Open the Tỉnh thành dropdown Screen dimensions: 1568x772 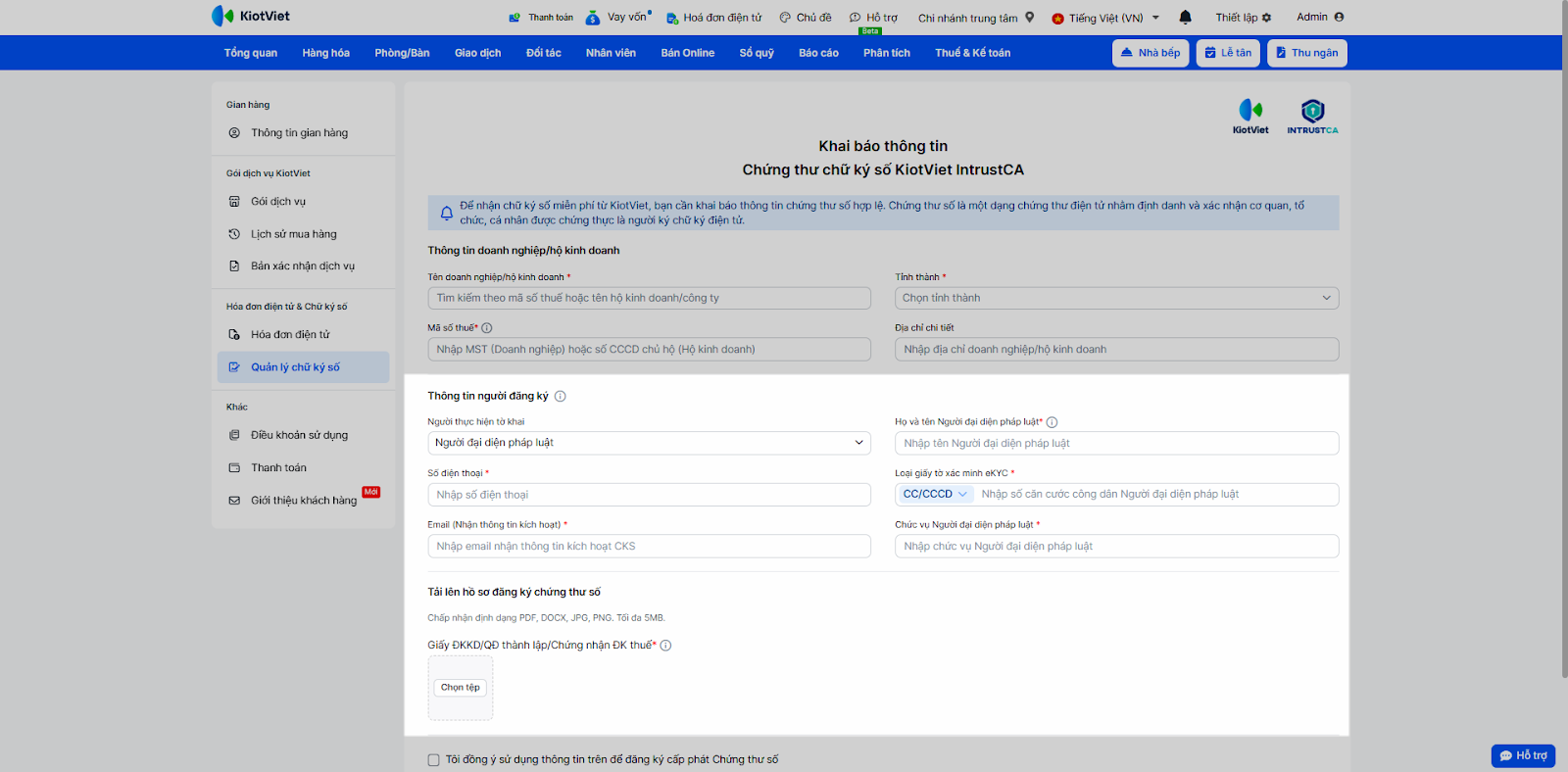[1116, 298]
